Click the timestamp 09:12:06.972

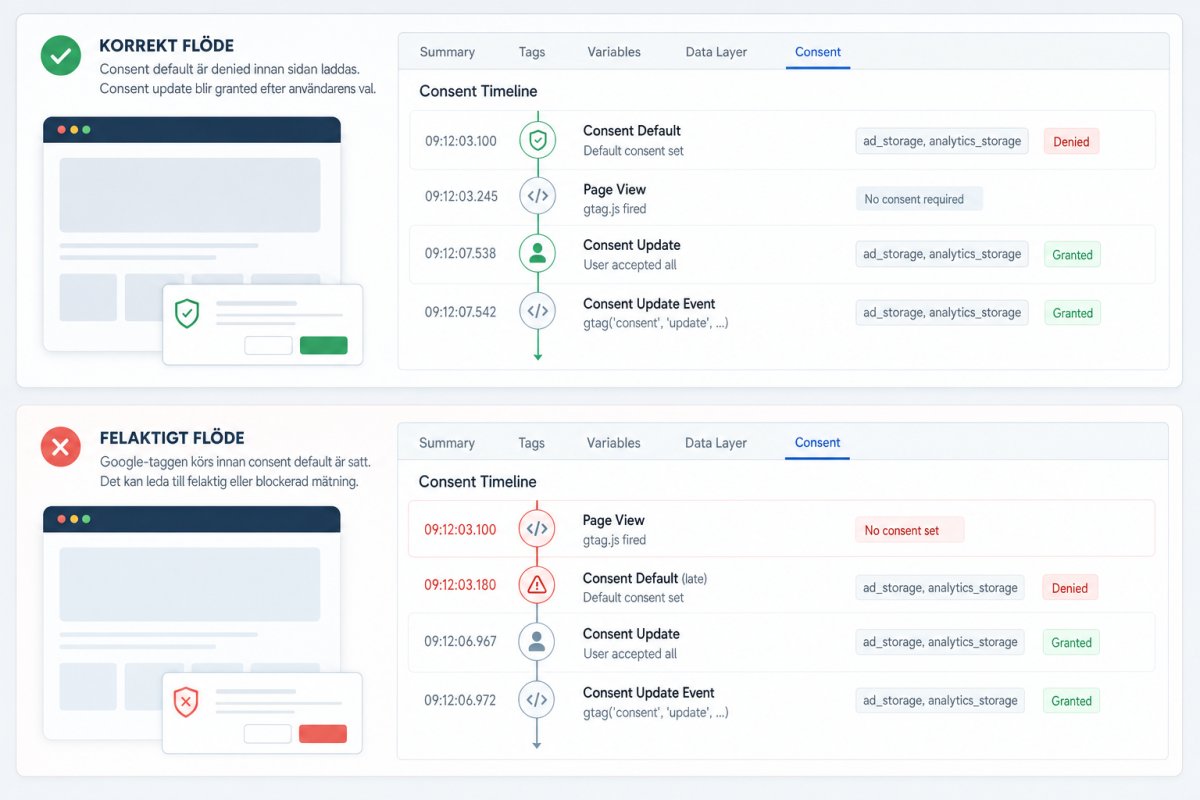(460, 700)
